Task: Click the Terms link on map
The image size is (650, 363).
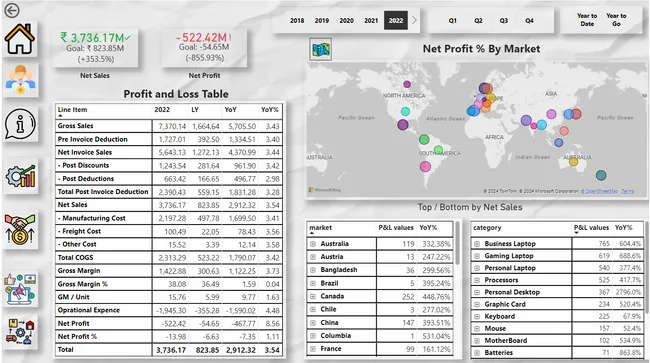Action: [628, 191]
